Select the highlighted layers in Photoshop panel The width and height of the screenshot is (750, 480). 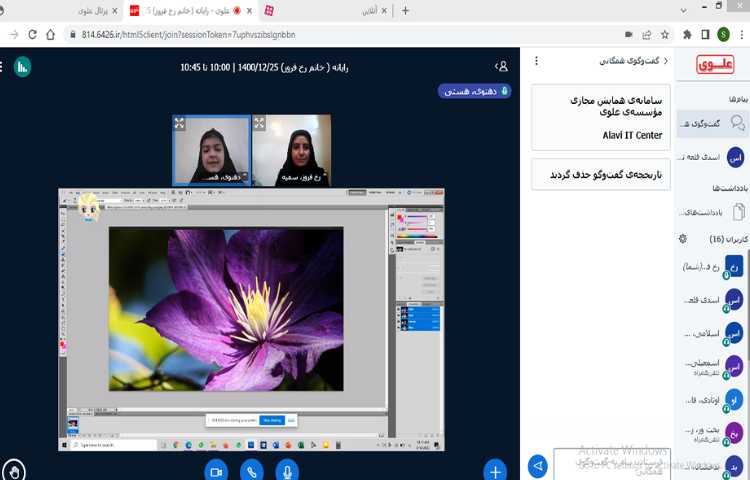419,318
